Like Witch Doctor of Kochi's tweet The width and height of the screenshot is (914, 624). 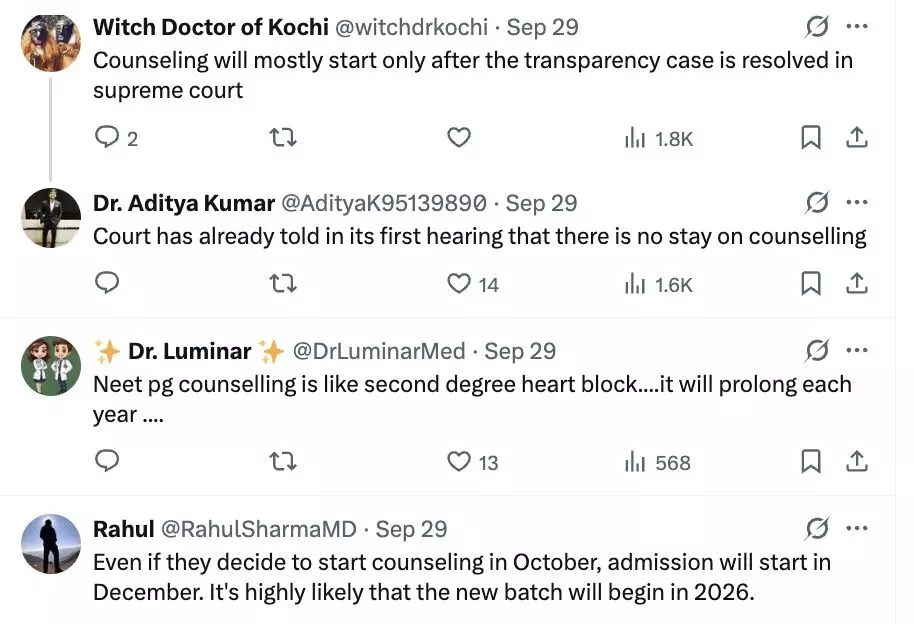click(x=458, y=139)
